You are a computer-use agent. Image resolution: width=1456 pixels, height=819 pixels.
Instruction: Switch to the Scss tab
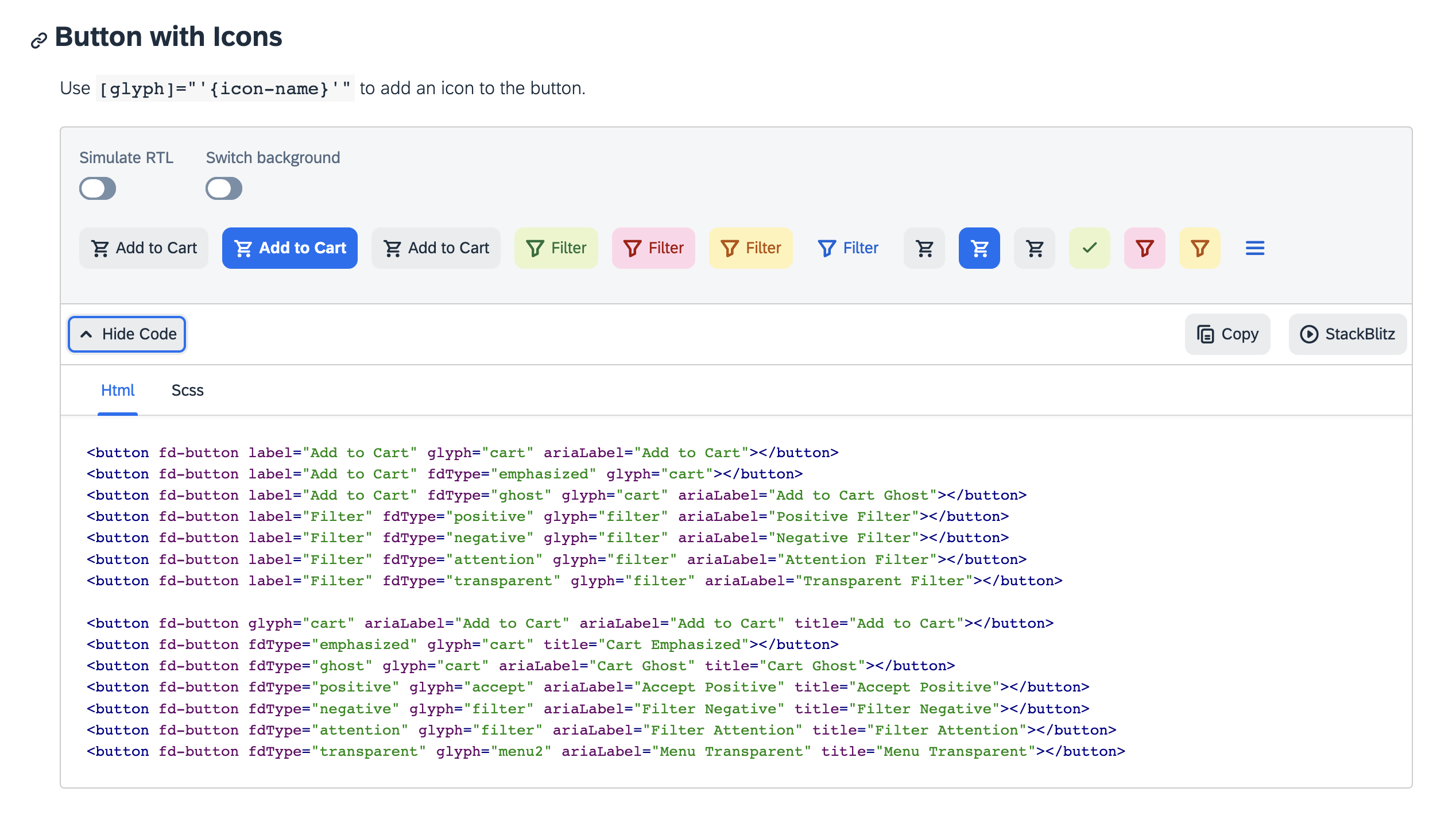click(x=187, y=390)
